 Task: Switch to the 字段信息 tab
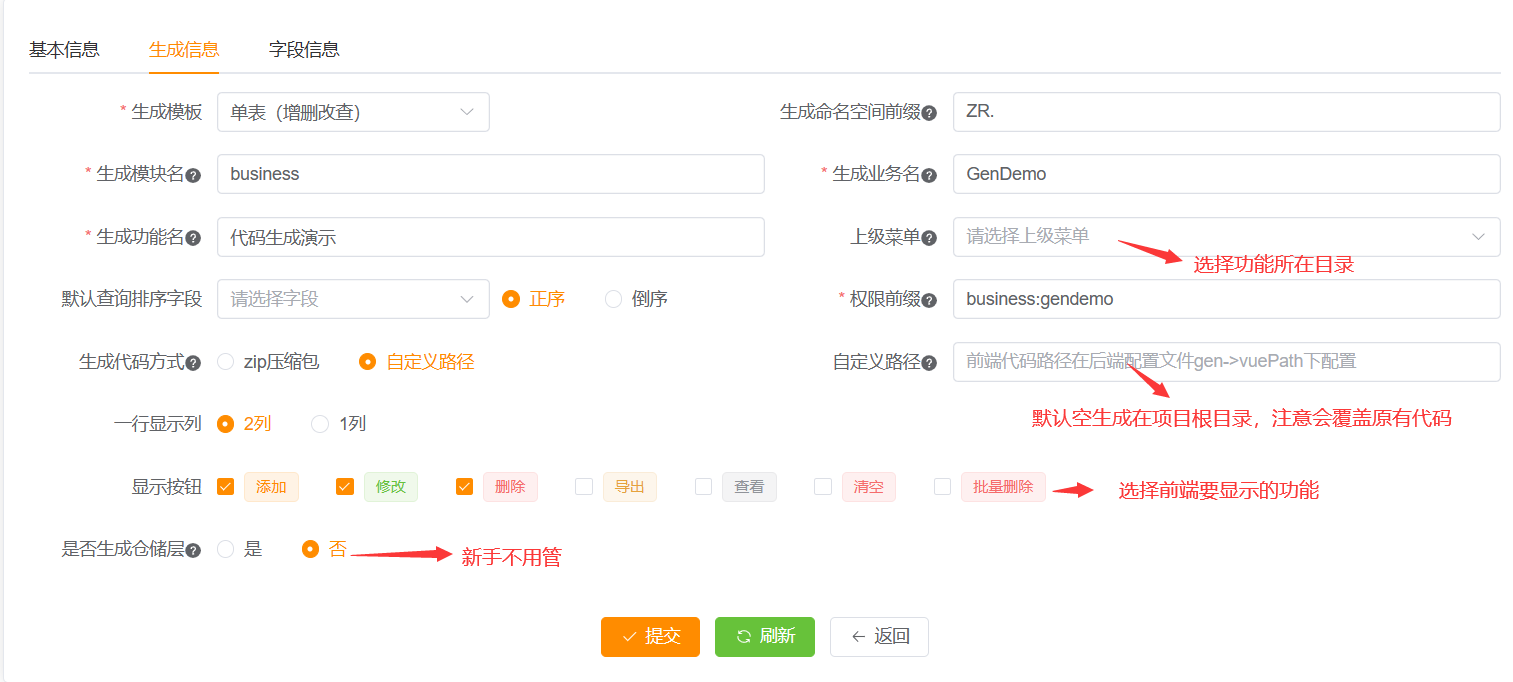coord(304,49)
